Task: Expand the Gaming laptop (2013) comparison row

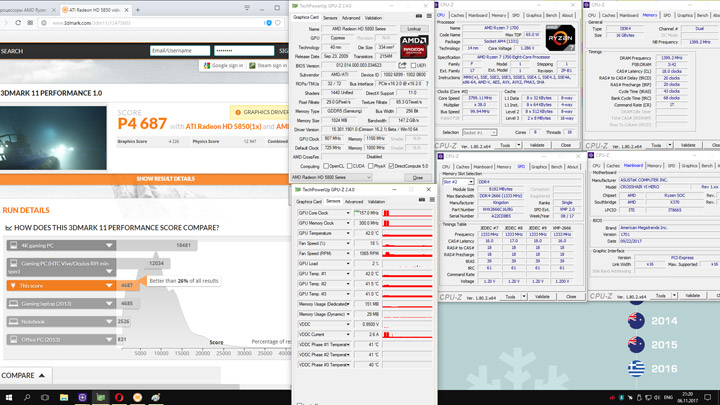Action: point(109,304)
